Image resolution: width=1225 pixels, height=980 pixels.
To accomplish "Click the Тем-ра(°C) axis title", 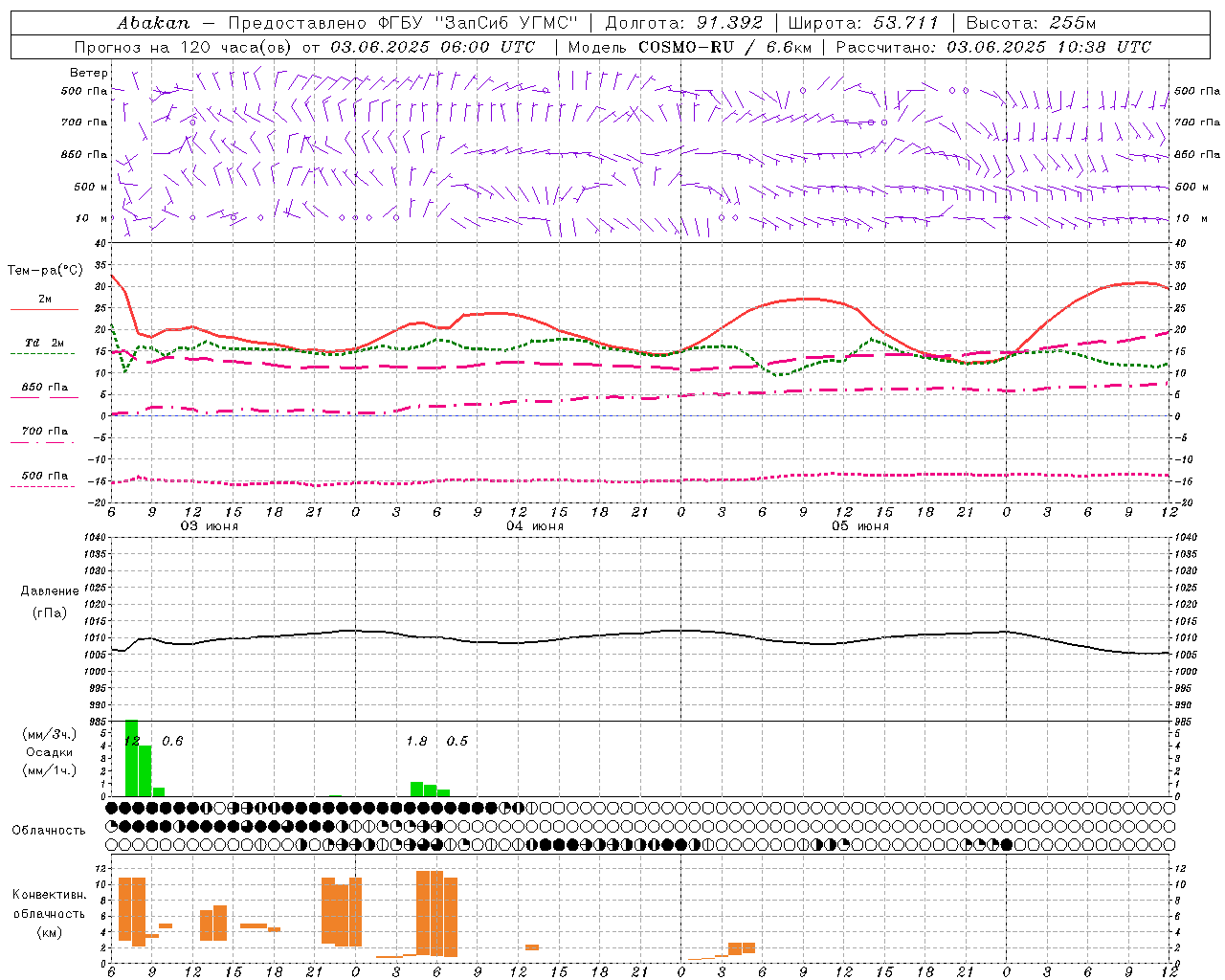I will [x=45, y=271].
